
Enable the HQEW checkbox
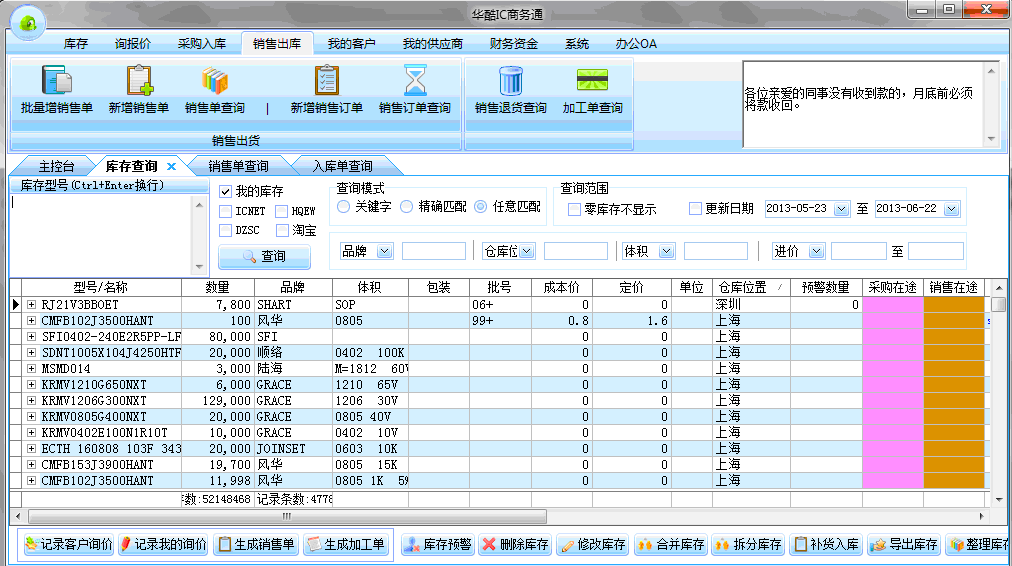(x=281, y=211)
